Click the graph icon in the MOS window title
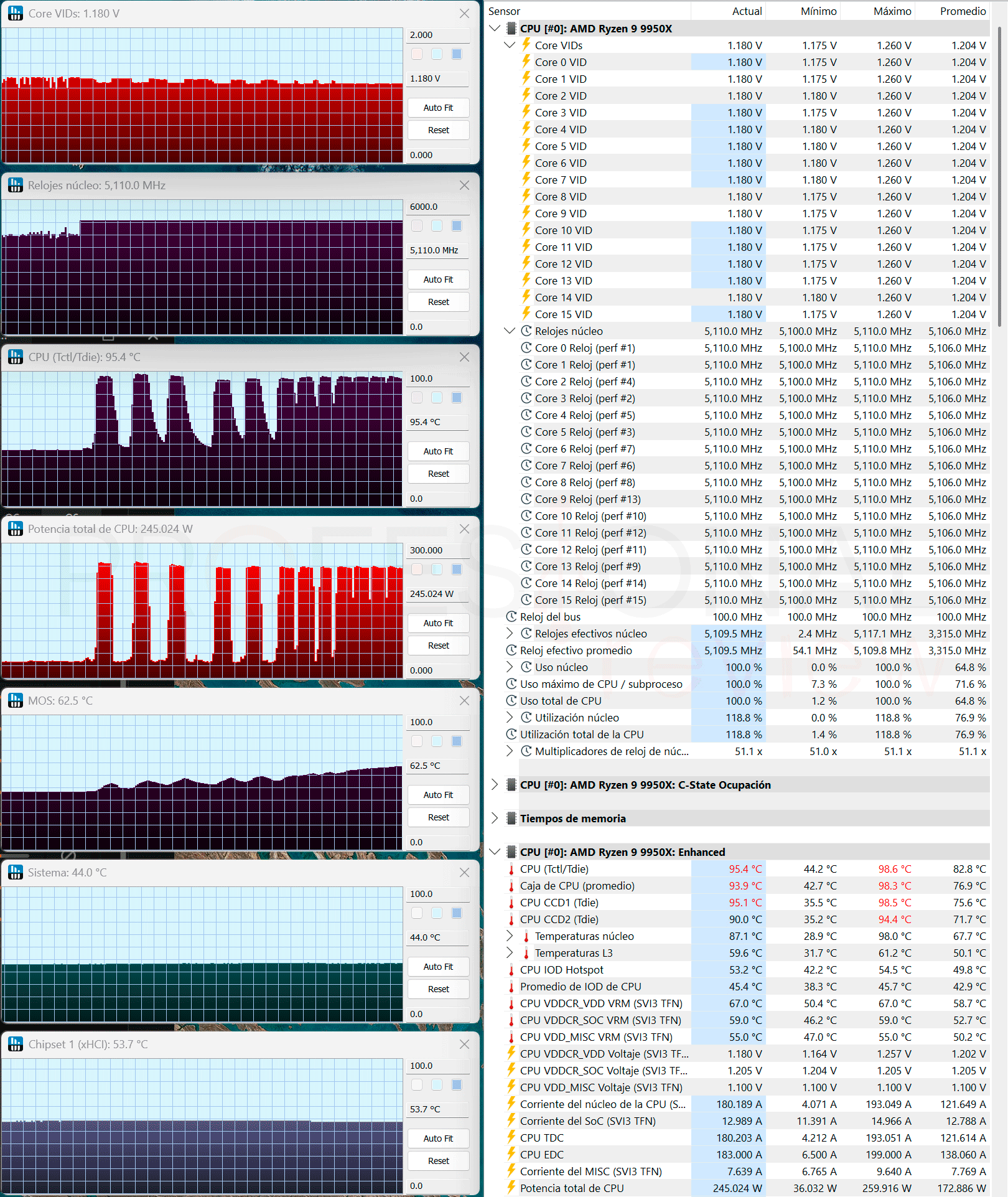This screenshot has width=1008, height=1197. click(x=15, y=700)
